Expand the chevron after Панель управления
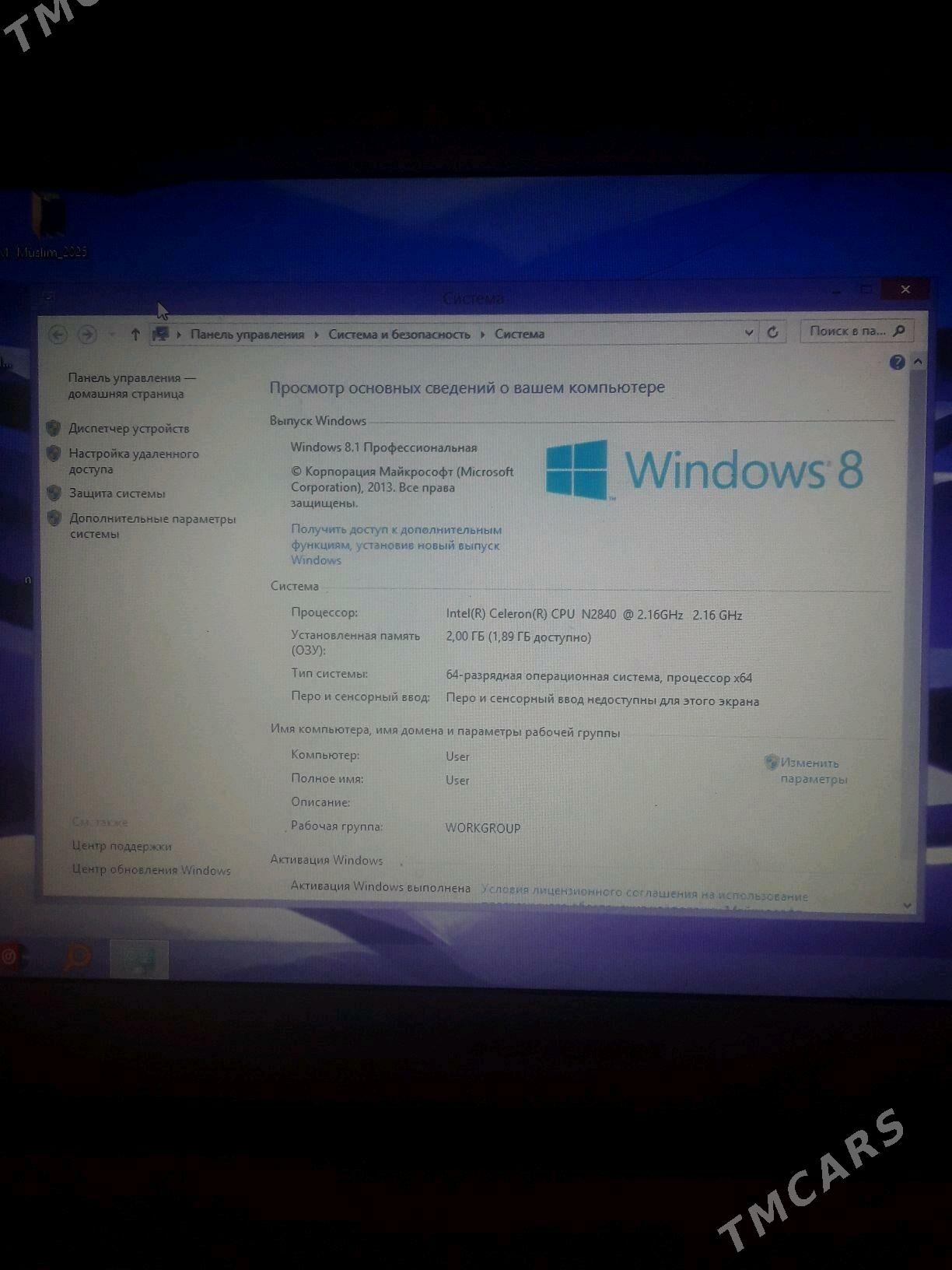This screenshot has width=952, height=1270. [317, 335]
